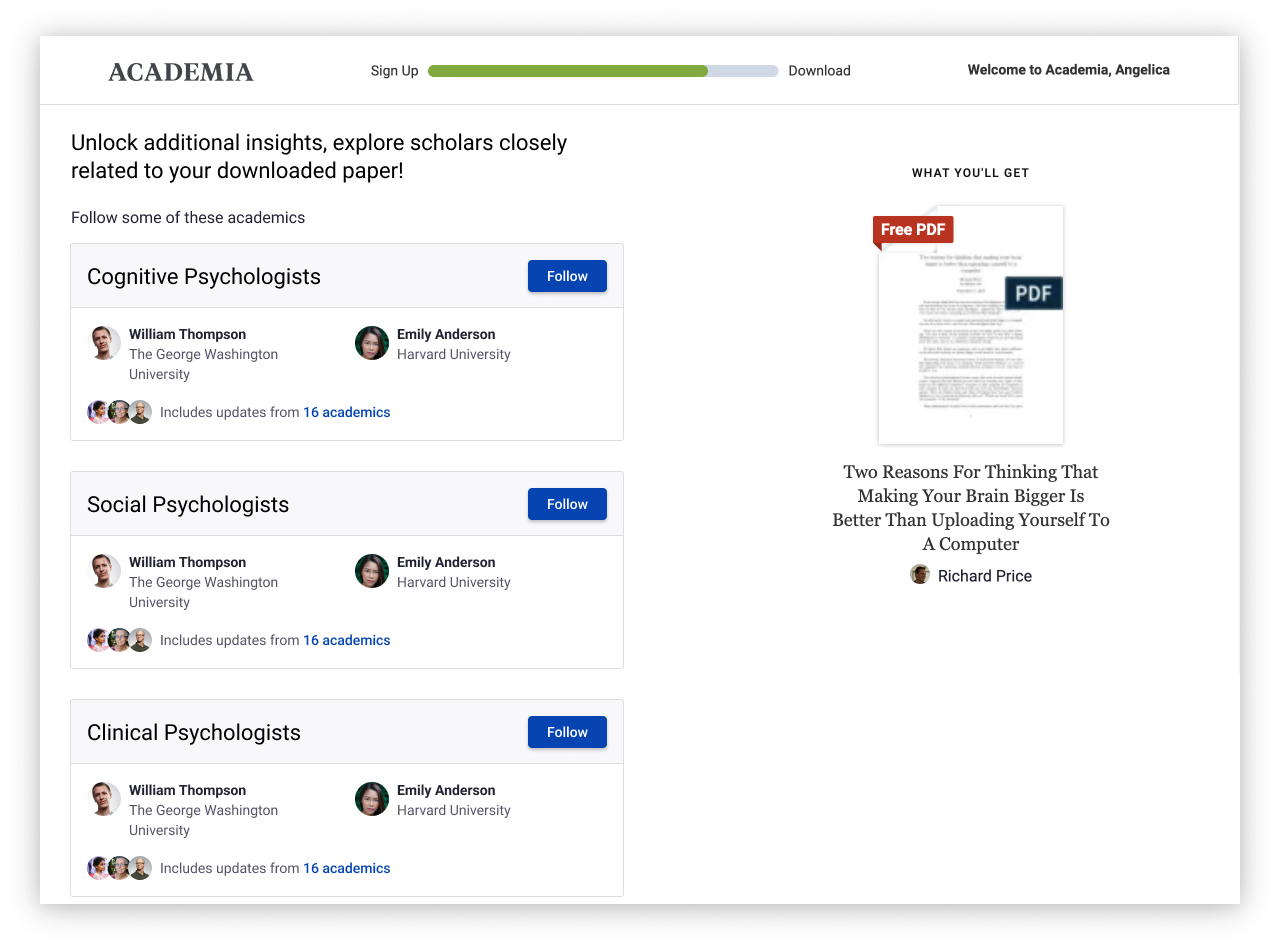Click the Cognitive Psychologists heading
The width and height of the screenshot is (1280, 948).
(x=204, y=277)
